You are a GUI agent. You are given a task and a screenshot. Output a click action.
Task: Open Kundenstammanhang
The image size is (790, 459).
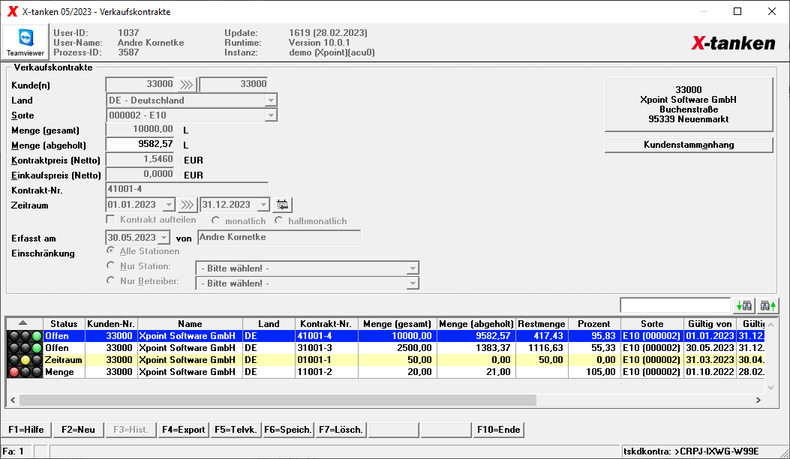[x=688, y=145]
